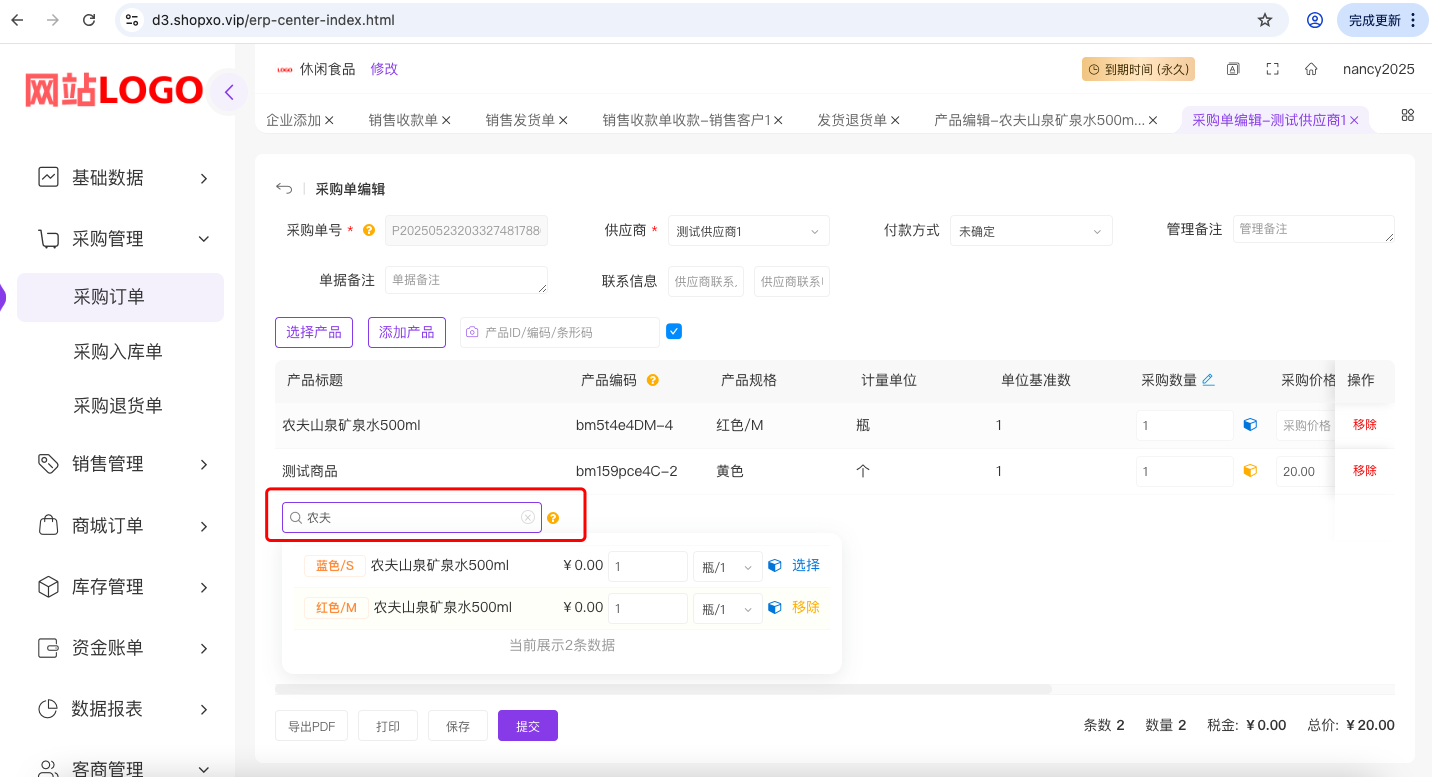Expand the 资金账单 sidebar menu
Screen dimensions: 1432x777
tap(124, 648)
